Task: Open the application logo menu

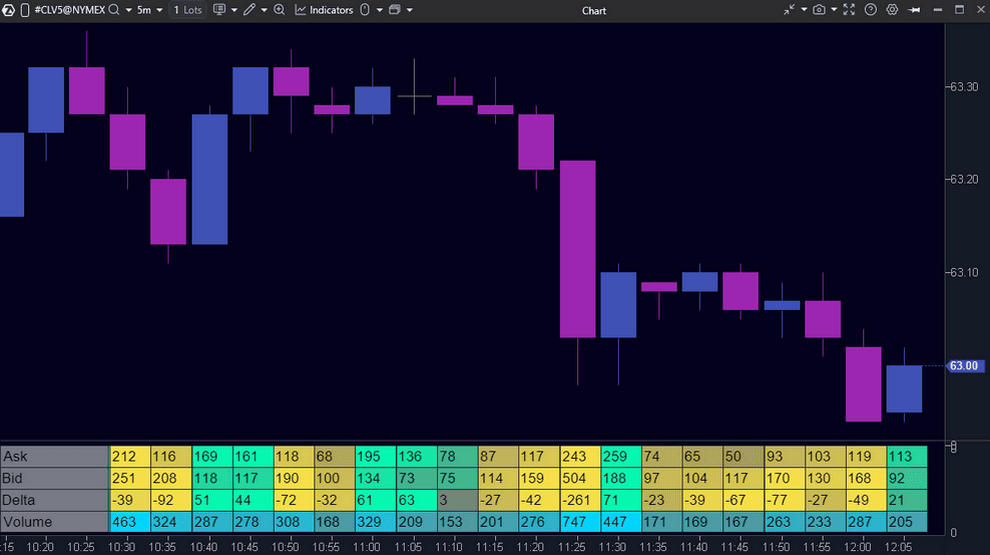Action: pos(10,10)
